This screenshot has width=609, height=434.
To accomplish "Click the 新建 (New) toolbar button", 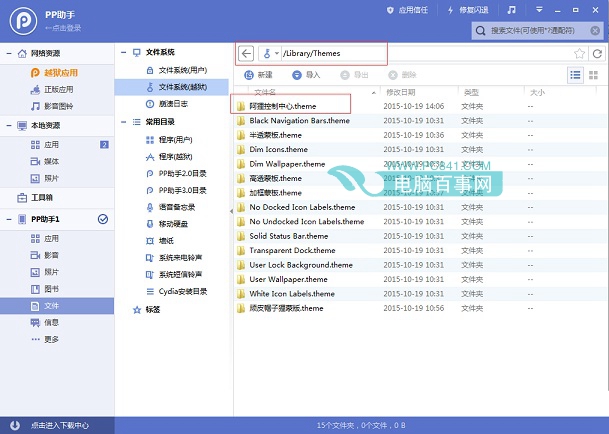I will click(x=257, y=75).
